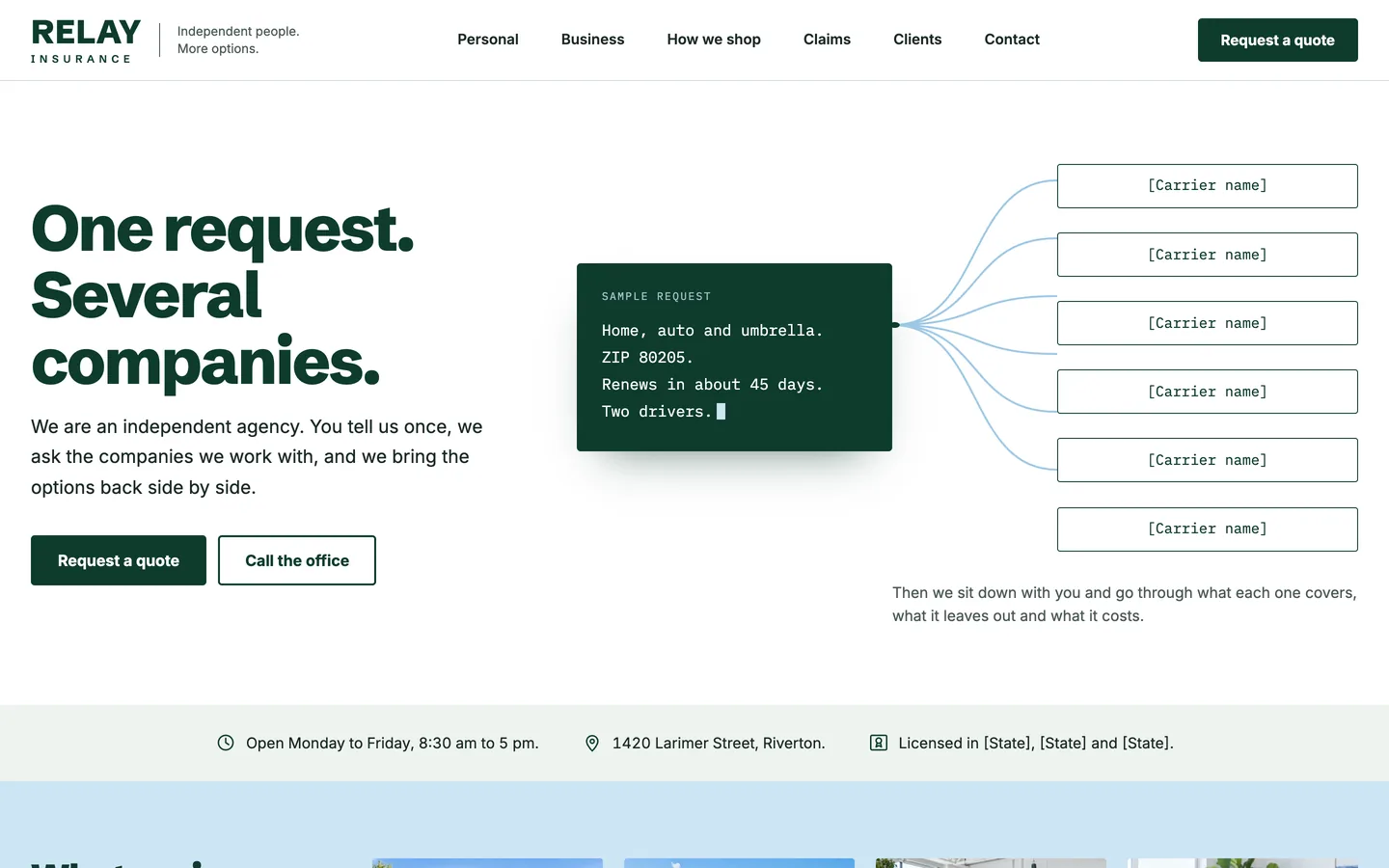Image resolution: width=1389 pixels, height=868 pixels.
Task: Open the Personal menu item
Action: pyautogui.click(x=488, y=40)
